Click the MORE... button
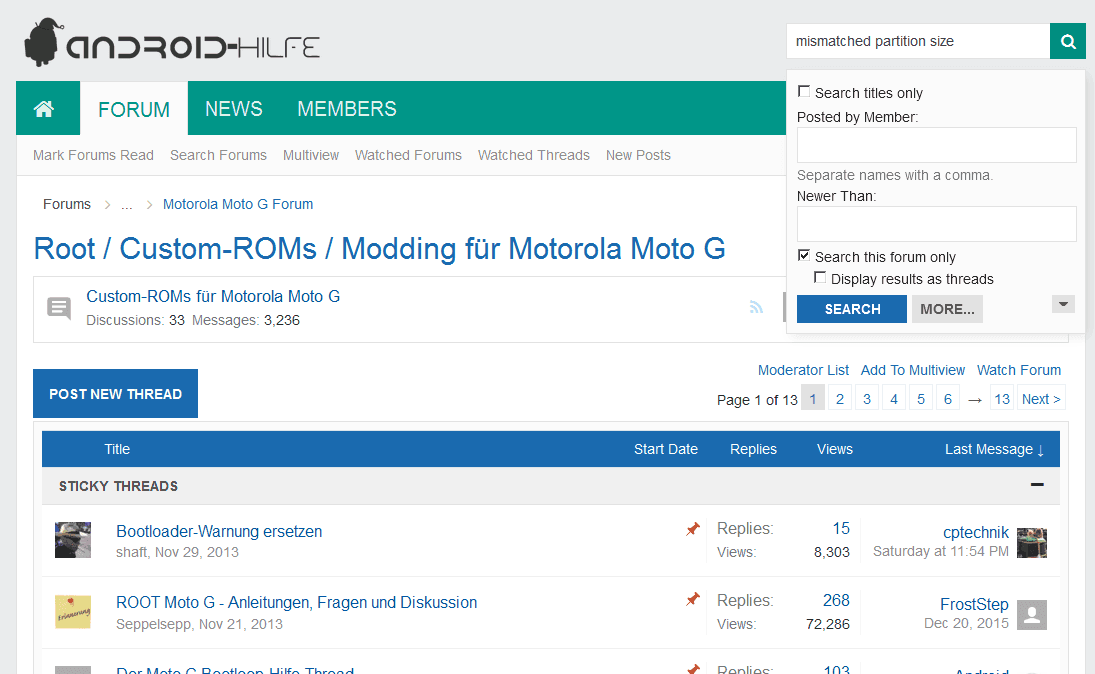The height and width of the screenshot is (674, 1095). pos(947,309)
